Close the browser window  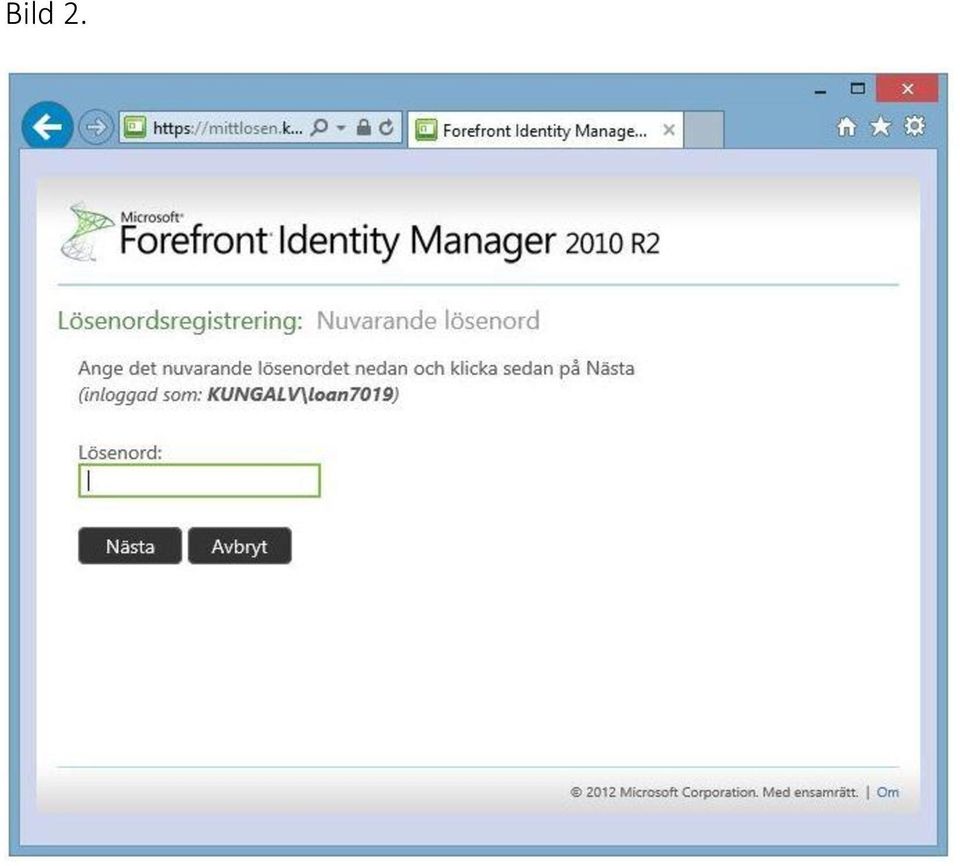tap(907, 89)
